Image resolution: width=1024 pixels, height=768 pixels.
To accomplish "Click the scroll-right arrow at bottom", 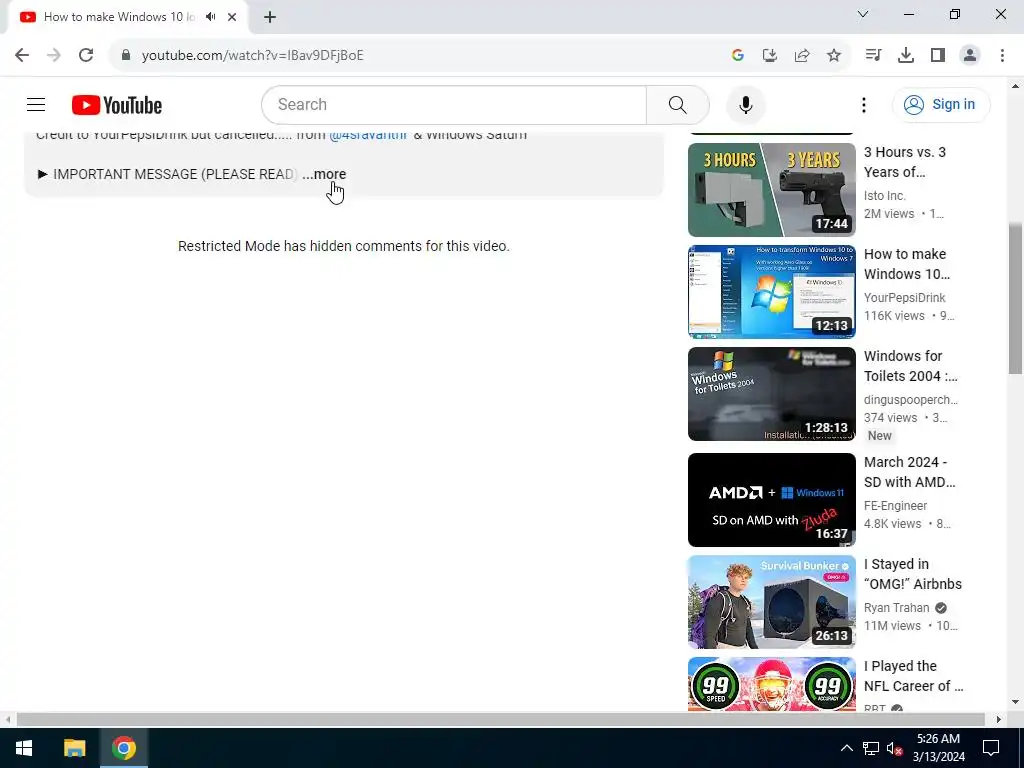I will (999, 719).
